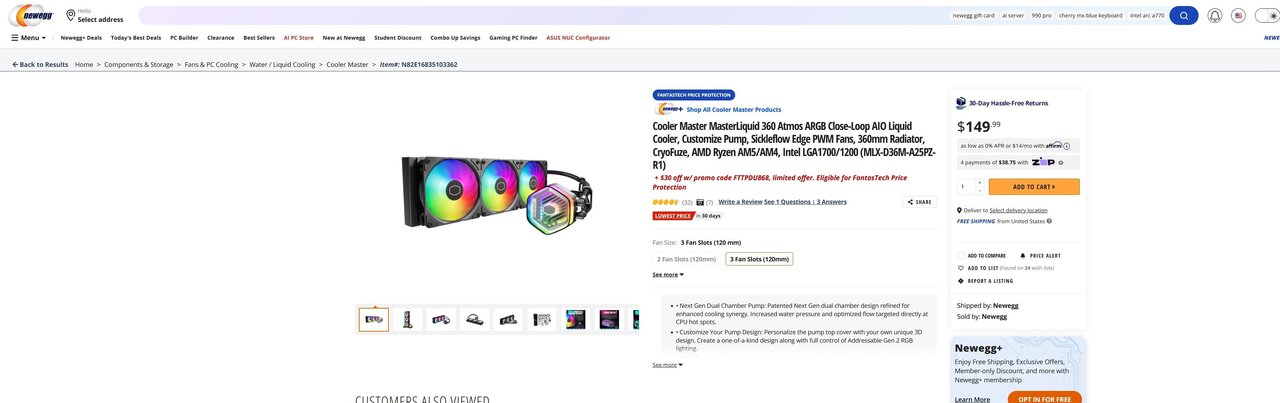Image resolution: width=1280 pixels, height=403 pixels.
Task: Open the hamburger Menu dropdown
Action: 28,38
